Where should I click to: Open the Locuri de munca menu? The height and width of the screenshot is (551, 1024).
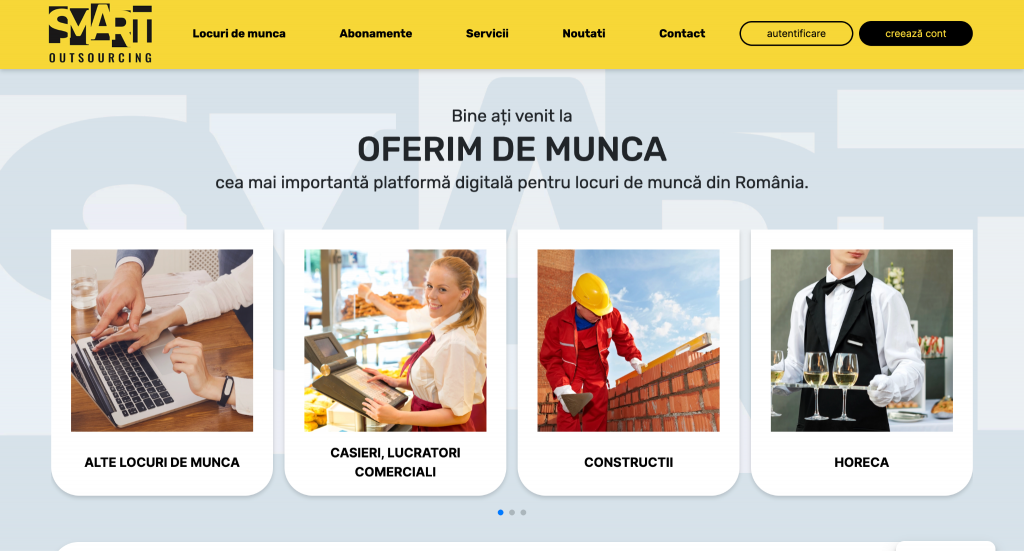click(x=239, y=33)
